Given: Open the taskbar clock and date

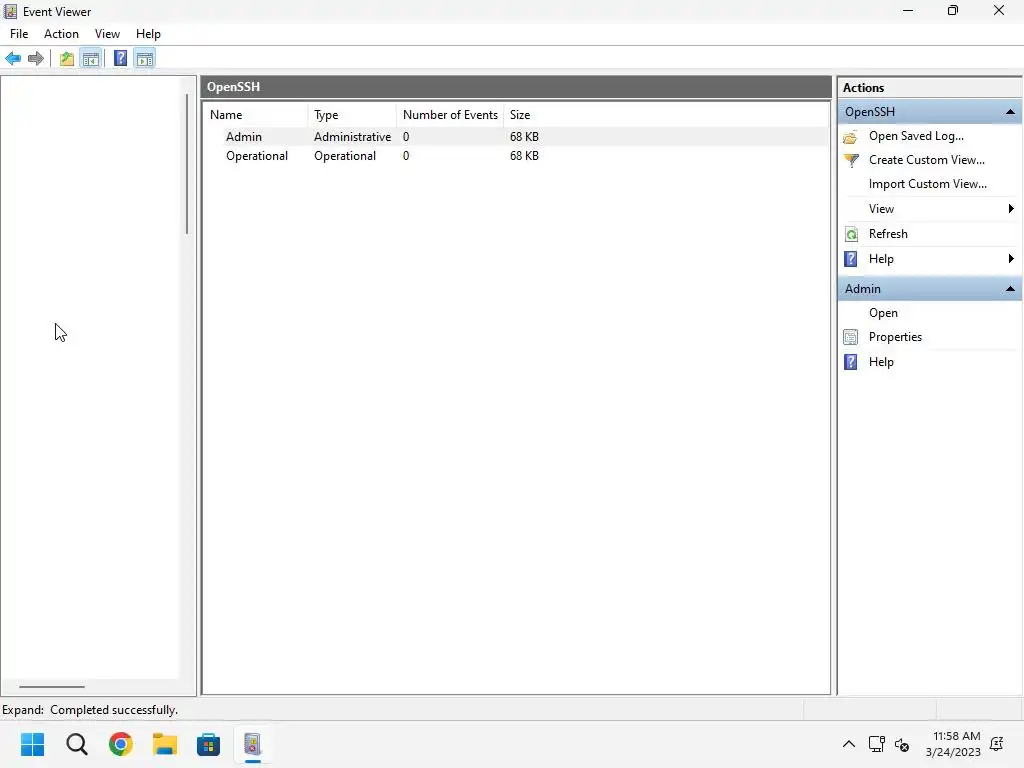Looking at the screenshot, I should [953, 744].
